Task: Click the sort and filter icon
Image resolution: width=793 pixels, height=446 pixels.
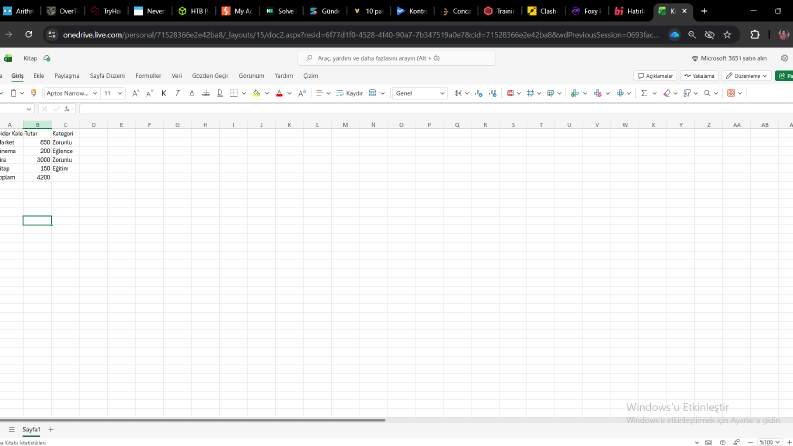Action: pos(687,93)
